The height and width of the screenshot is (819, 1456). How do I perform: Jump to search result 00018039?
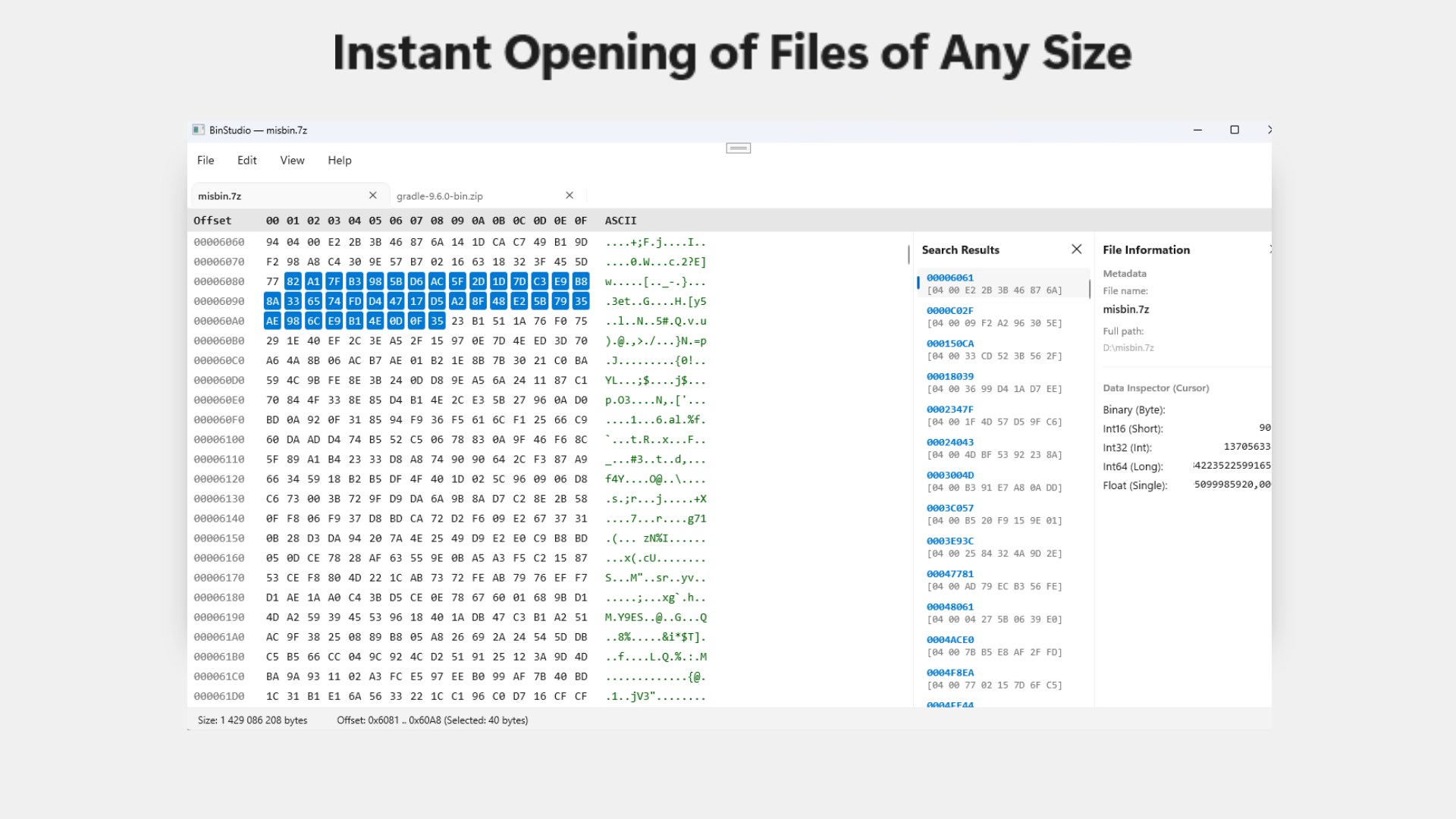click(x=1003, y=382)
